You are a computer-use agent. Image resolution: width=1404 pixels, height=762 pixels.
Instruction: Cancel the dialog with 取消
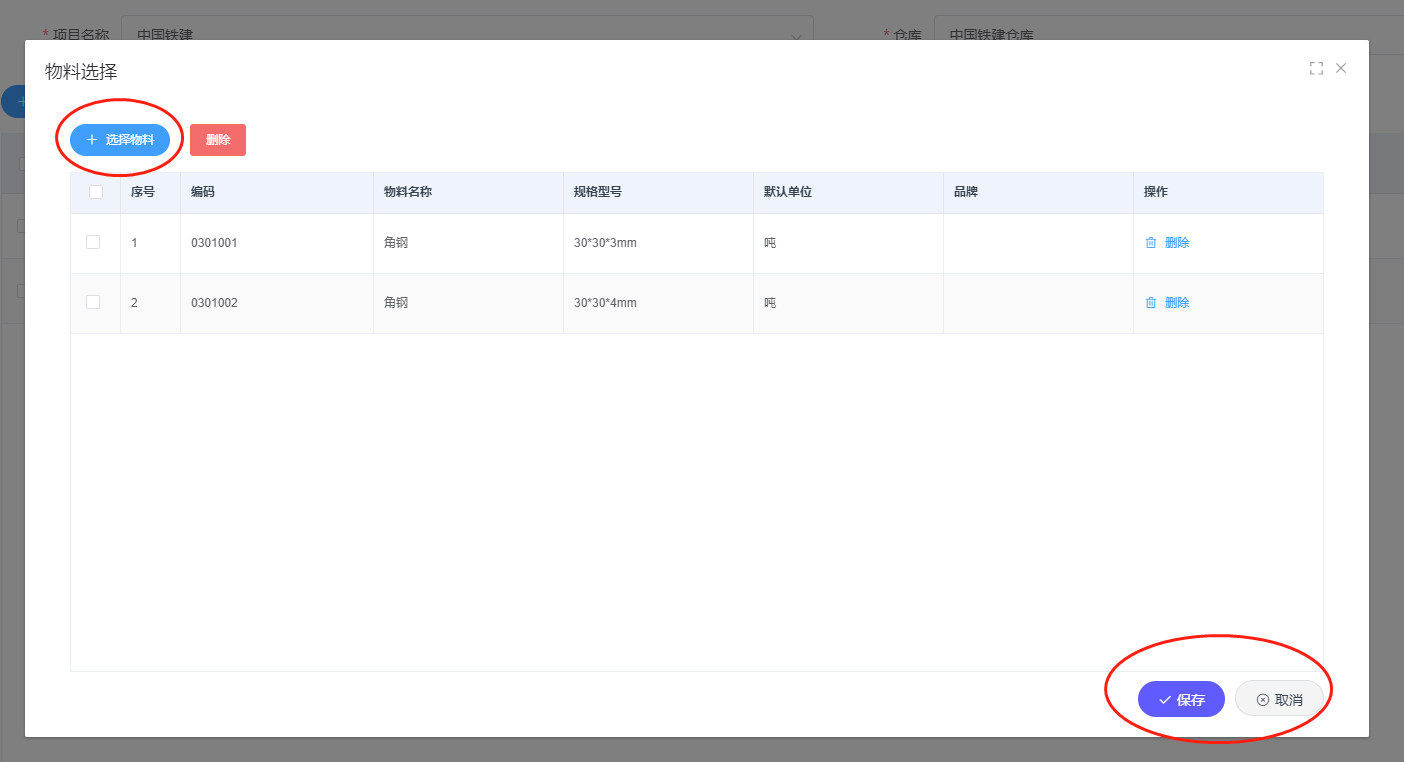click(x=1279, y=700)
